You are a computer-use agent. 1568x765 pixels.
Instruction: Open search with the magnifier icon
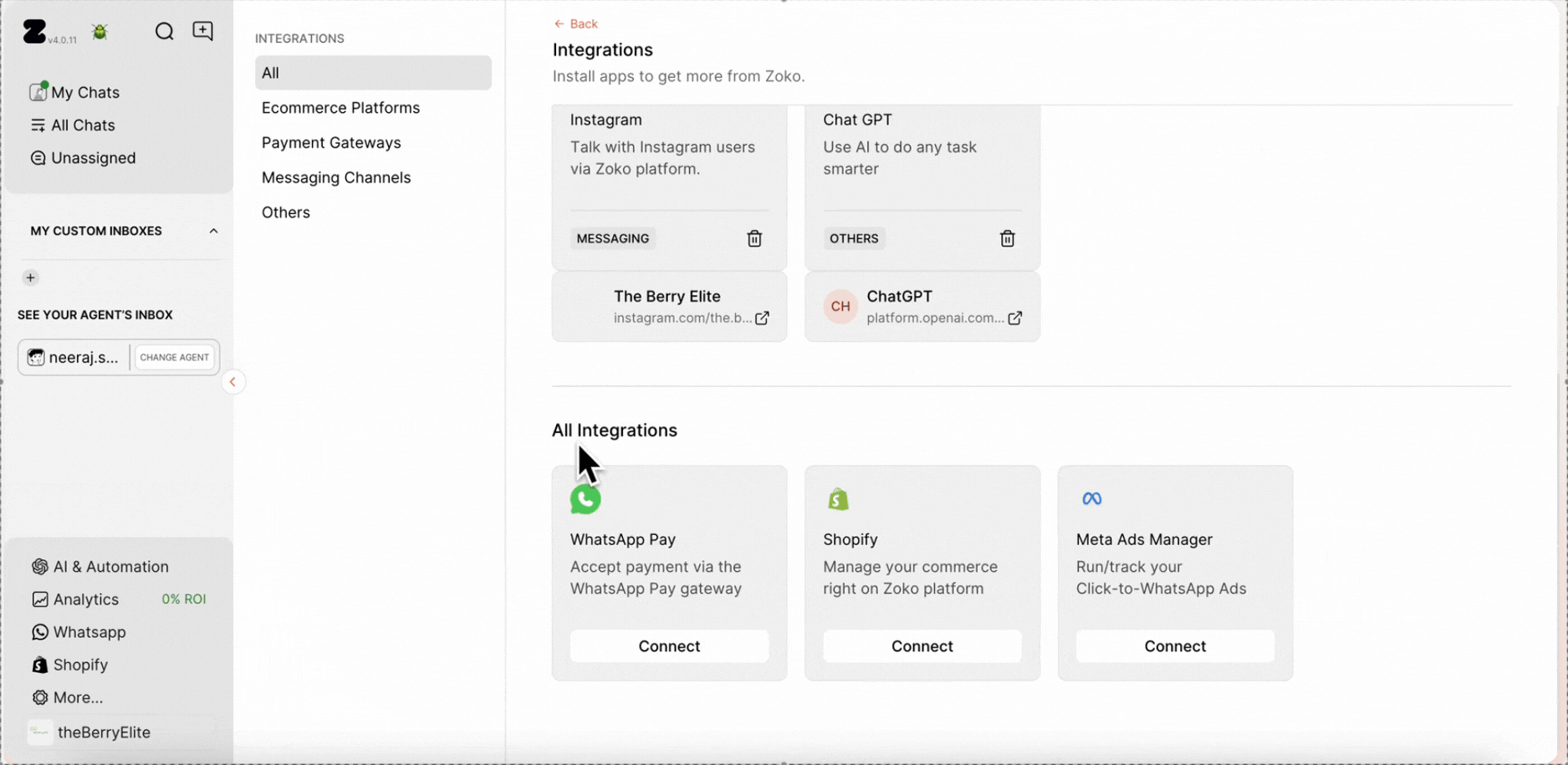click(164, 32)
